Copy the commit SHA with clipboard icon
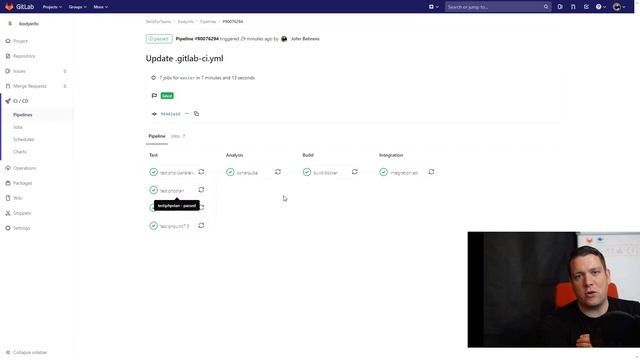640x360 pixels. (196, 114)
